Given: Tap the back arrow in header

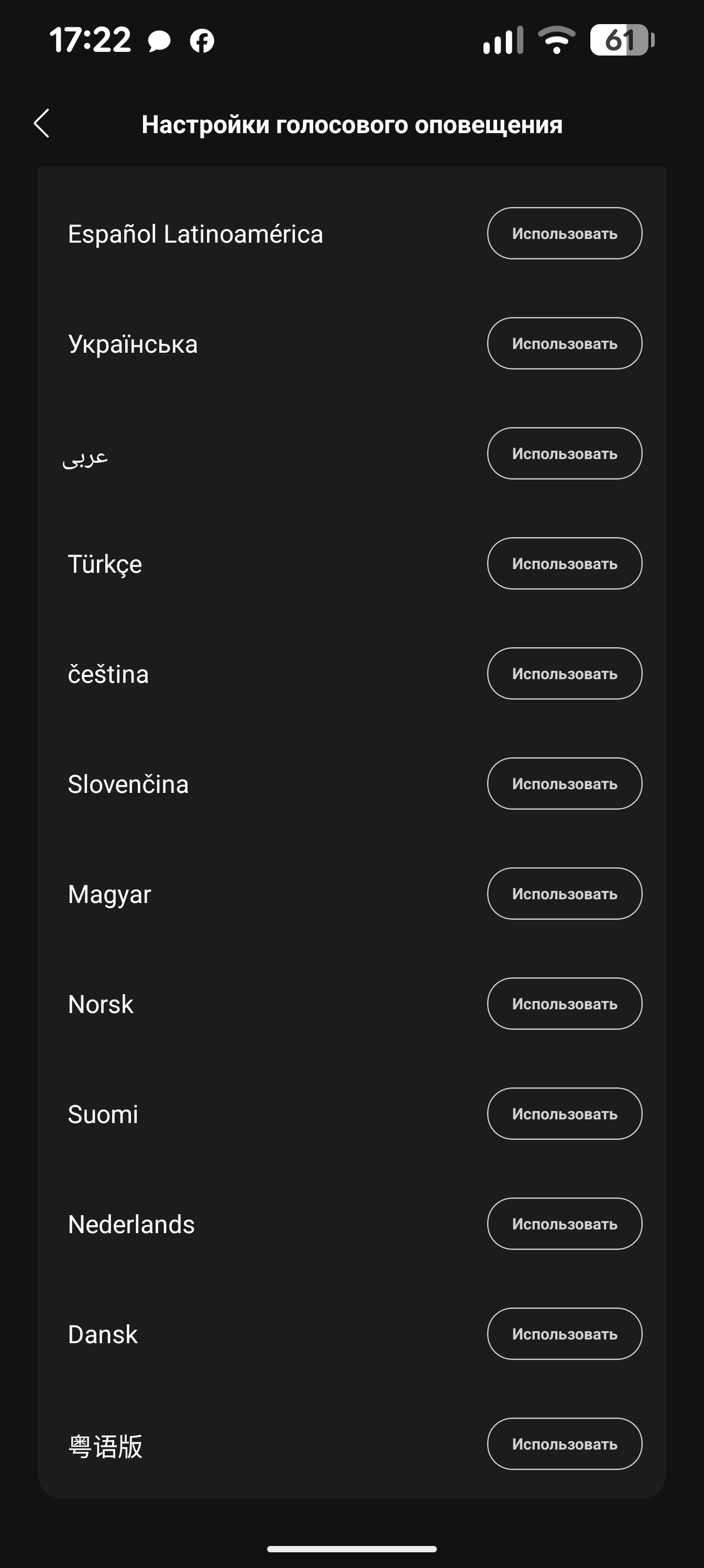Looking at the screenshot, I should point(41,124).
